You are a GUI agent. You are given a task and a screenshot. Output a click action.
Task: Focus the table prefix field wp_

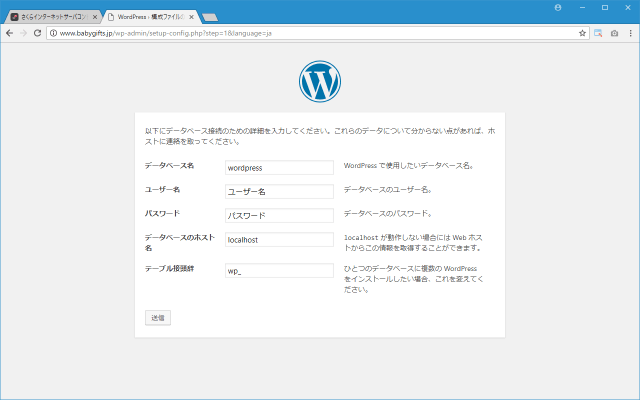pos(279,271)
